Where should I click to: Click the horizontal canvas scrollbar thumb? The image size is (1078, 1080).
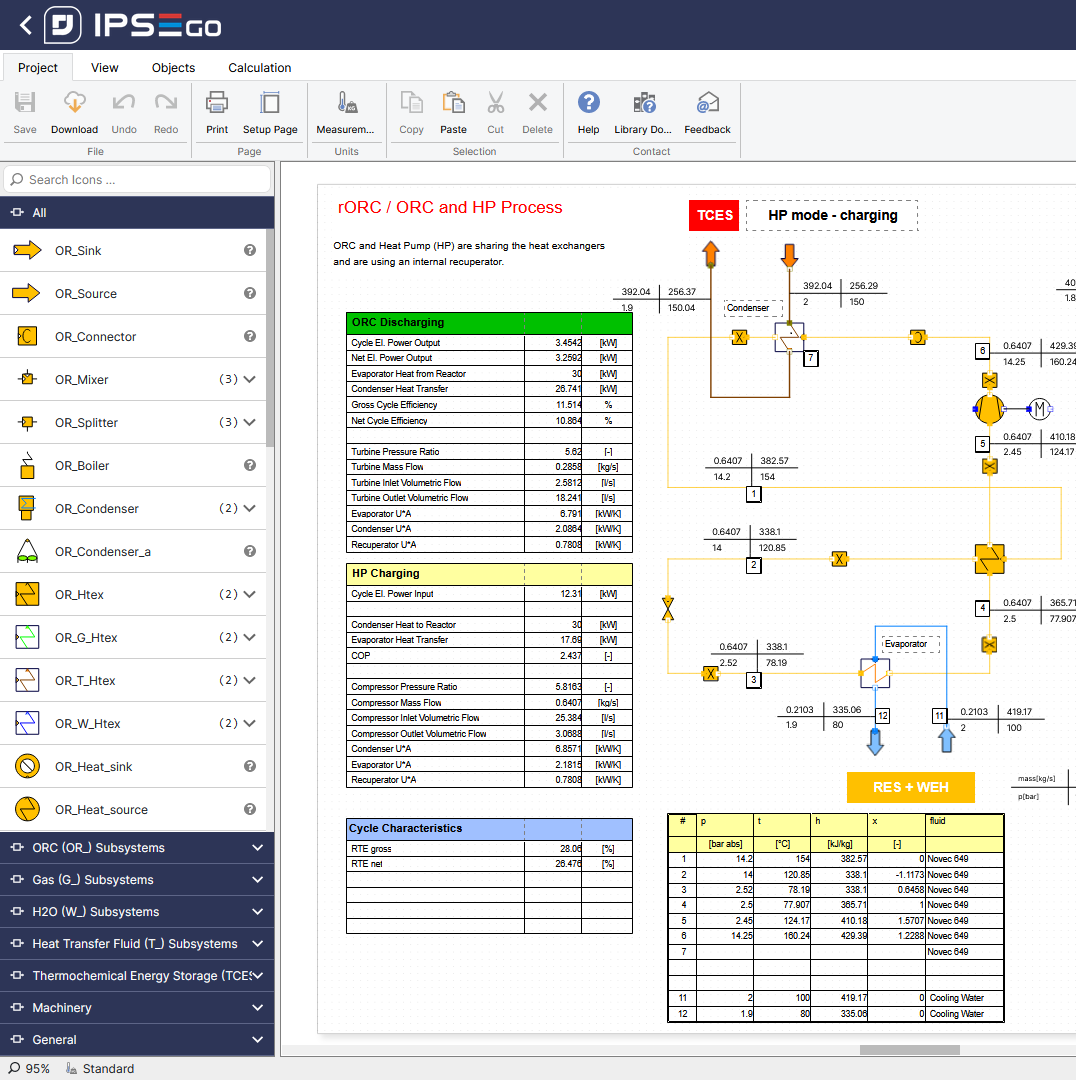[x=909, y=1050]
